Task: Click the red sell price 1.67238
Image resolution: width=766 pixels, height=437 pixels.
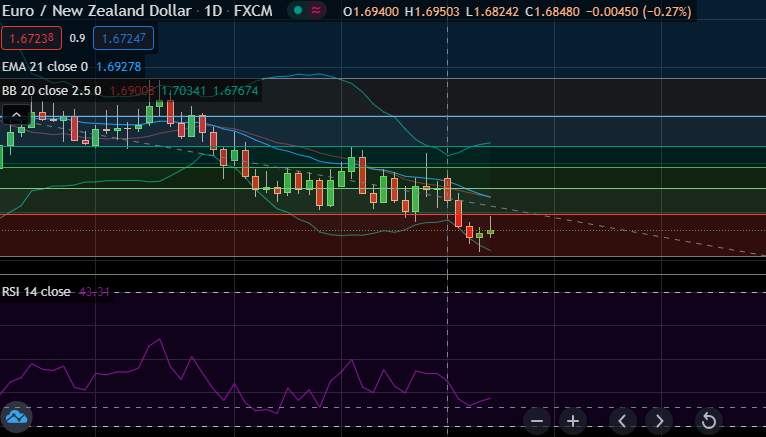Action: (x=31, y=39)
